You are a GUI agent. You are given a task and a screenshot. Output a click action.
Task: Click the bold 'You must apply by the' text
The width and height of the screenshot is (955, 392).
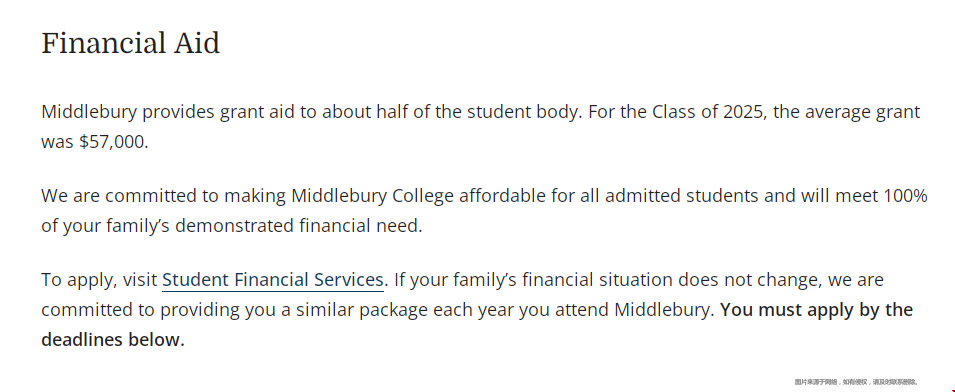816,310
